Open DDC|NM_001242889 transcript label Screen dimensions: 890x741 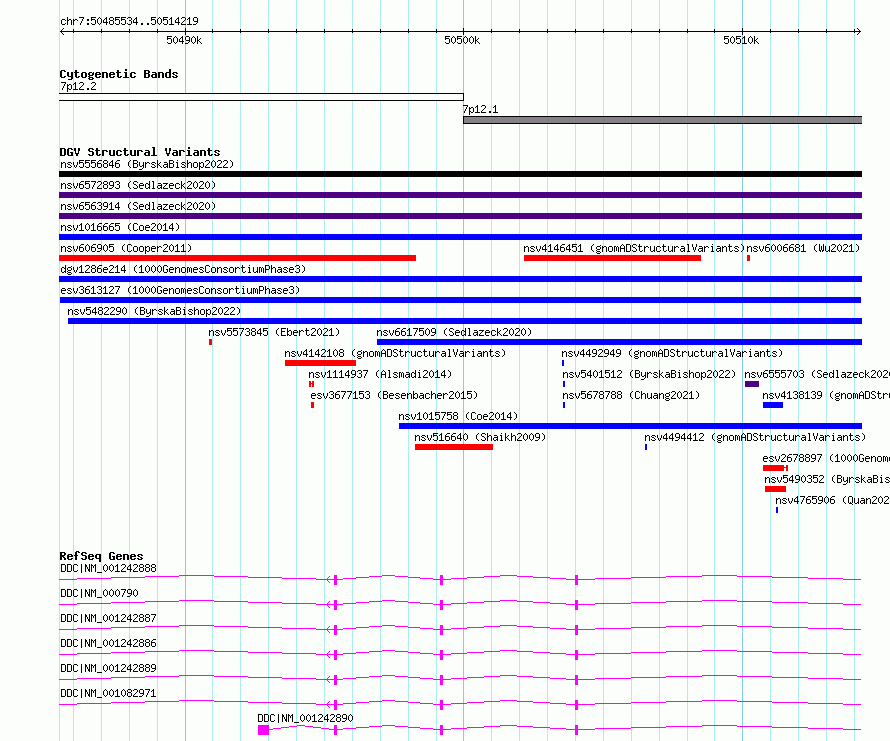tap(108, 668)
